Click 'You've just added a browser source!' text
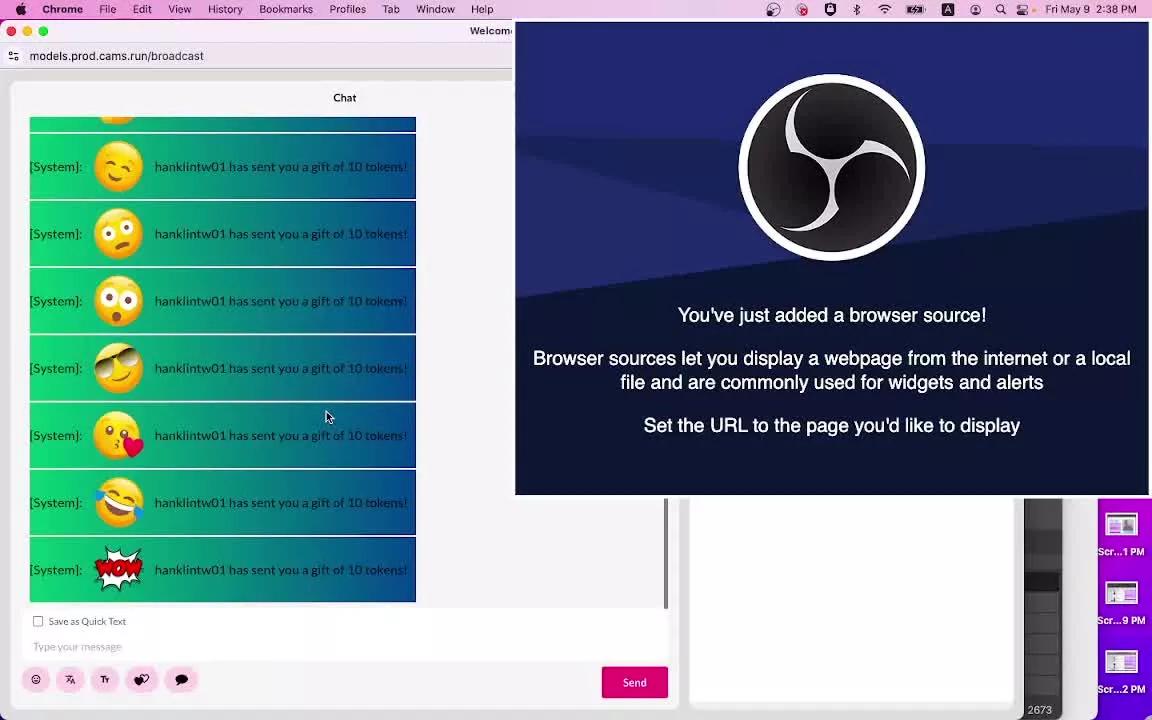 tap(832, 315)
